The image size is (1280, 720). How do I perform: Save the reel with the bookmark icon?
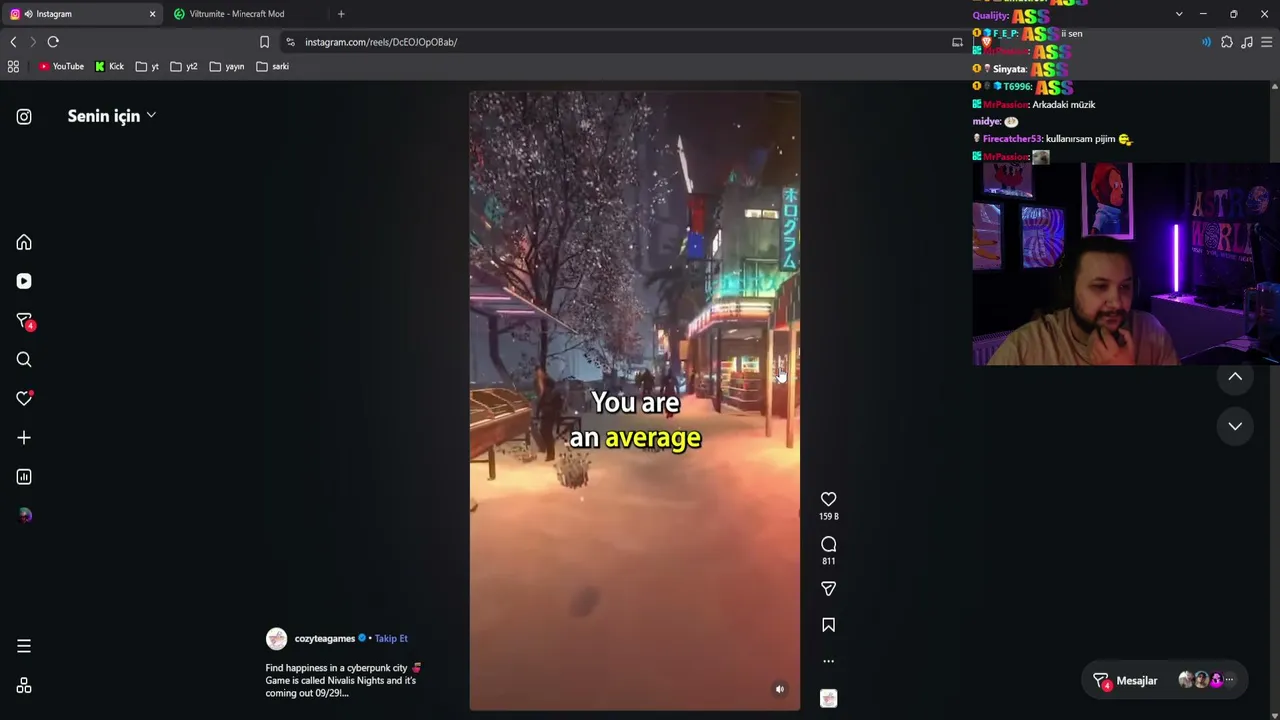pos(829,625)
